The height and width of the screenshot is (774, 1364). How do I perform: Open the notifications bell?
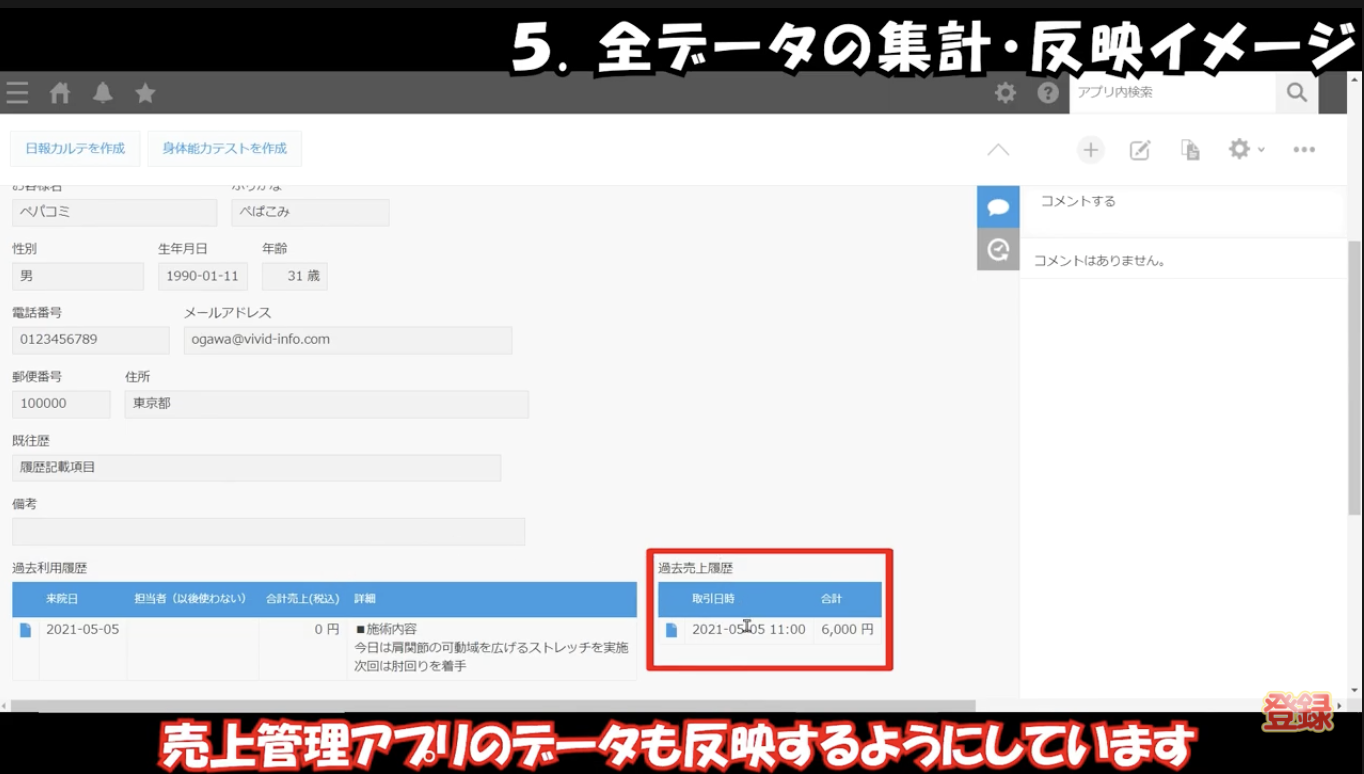coord(102,93)
